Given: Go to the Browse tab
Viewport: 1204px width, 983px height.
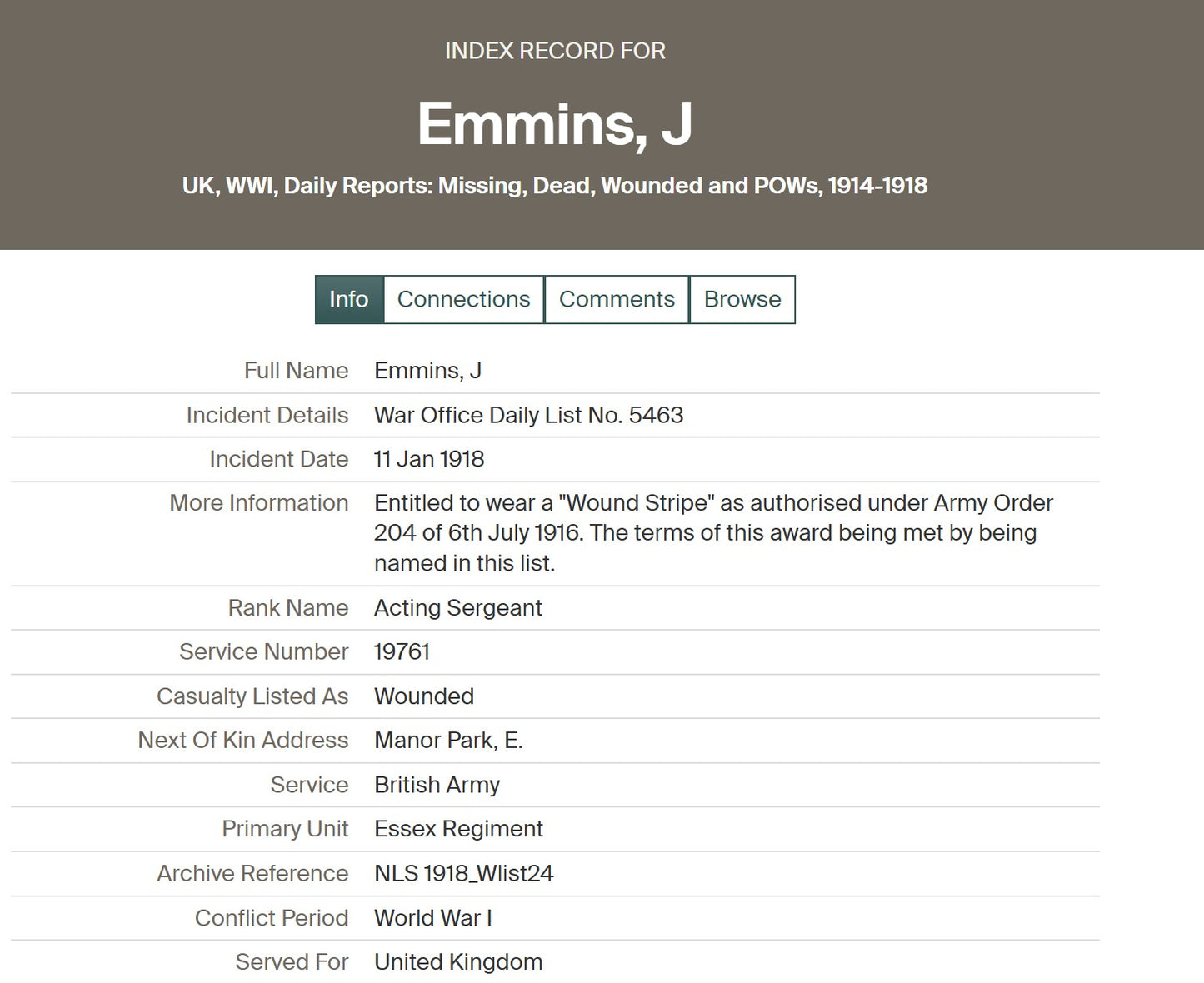Looking at the screenshot, I should [742, 299].
